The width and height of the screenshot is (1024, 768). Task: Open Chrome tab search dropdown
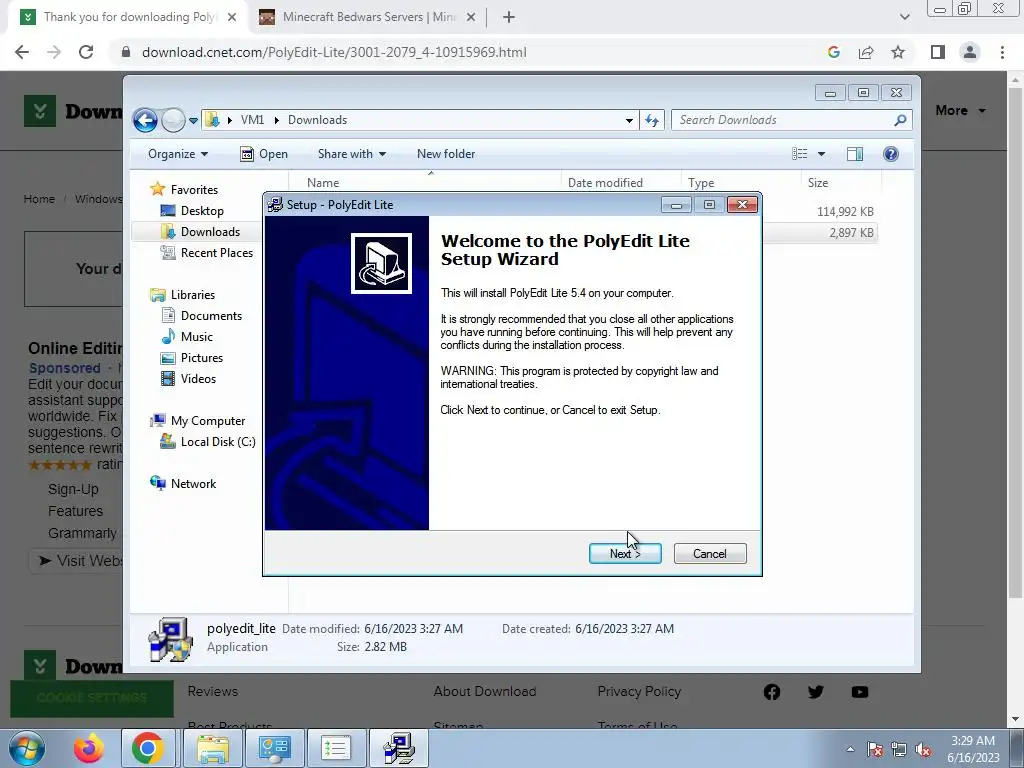coord(904,17)
